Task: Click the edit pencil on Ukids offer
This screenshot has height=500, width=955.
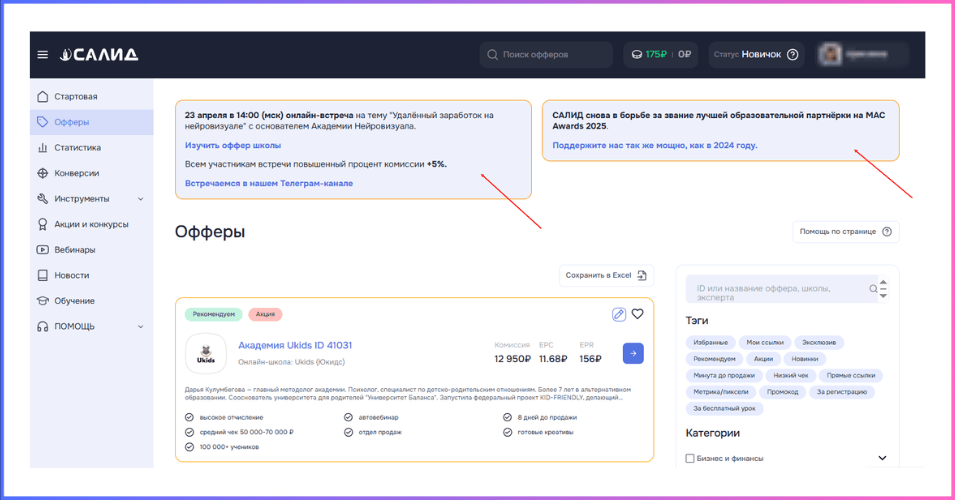Action: pos(619,314)
